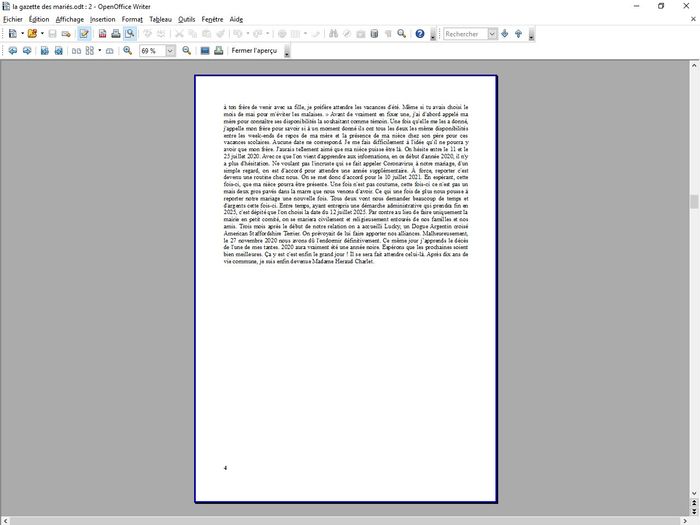Toggle the Page Preview icon

tap(130, 33)
